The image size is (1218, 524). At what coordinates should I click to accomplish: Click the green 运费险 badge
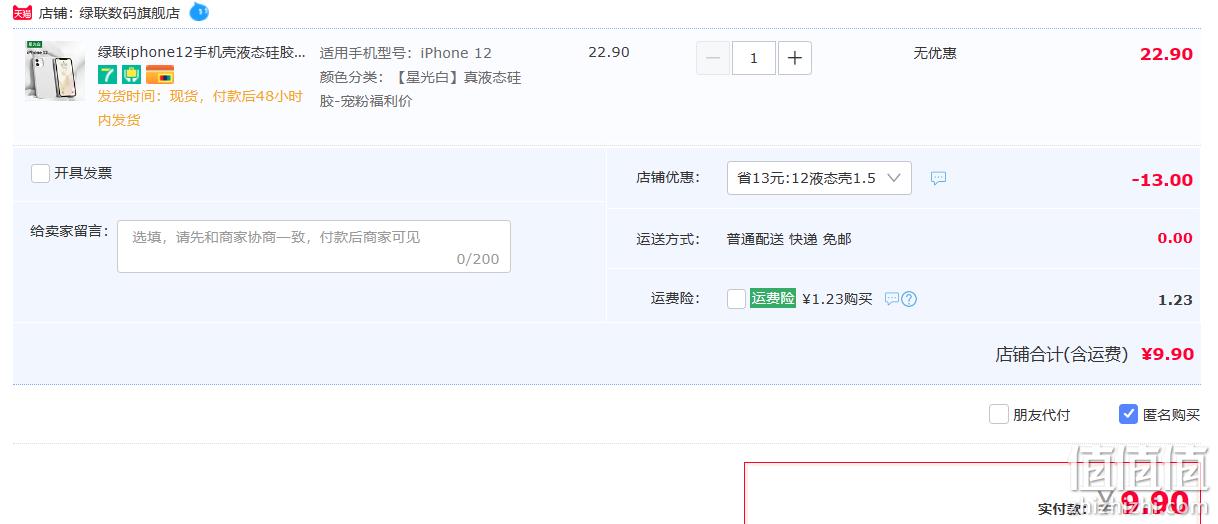coord(773,298)
